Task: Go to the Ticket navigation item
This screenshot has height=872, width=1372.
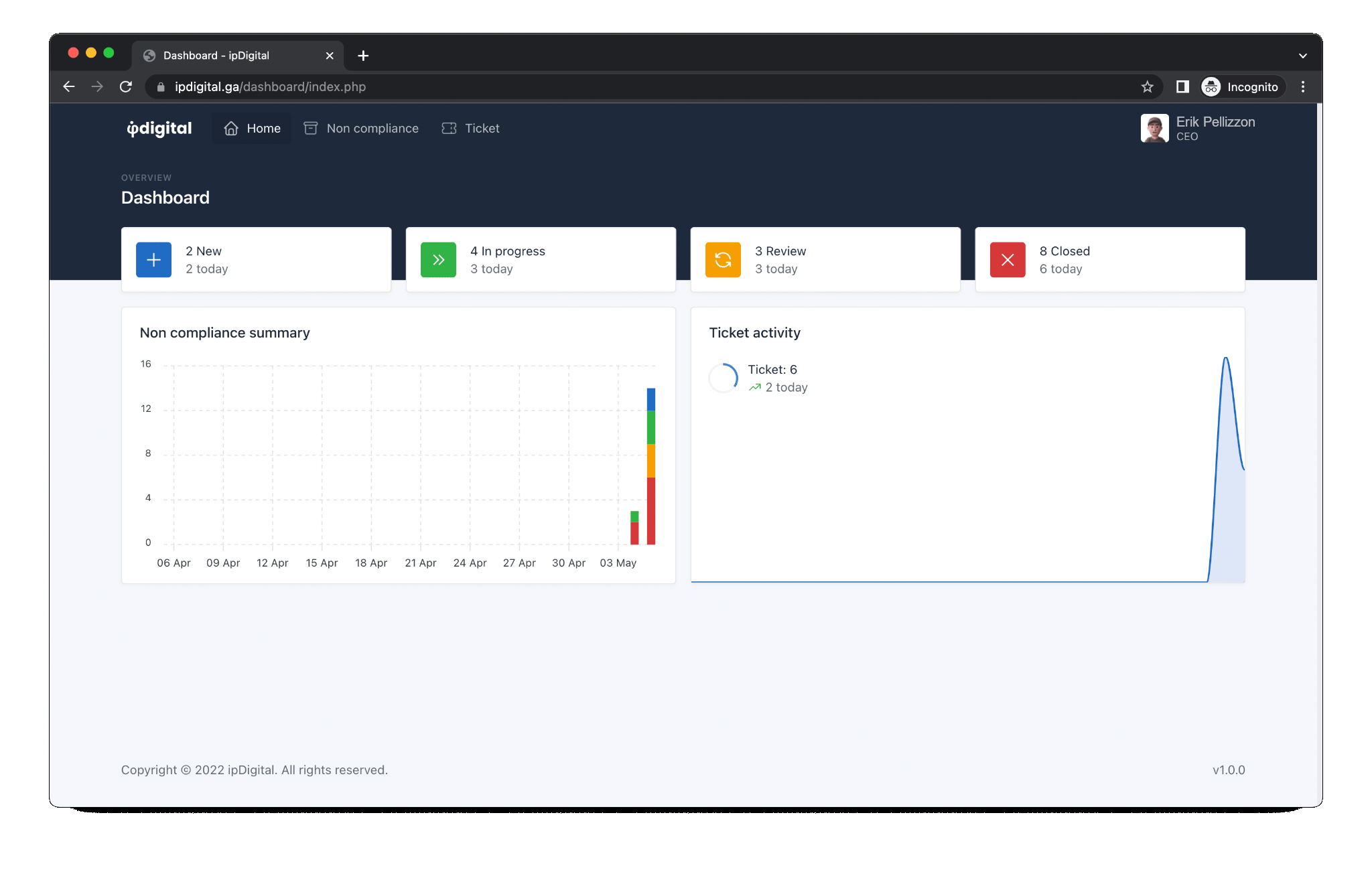Action: [x=471, y=129]
